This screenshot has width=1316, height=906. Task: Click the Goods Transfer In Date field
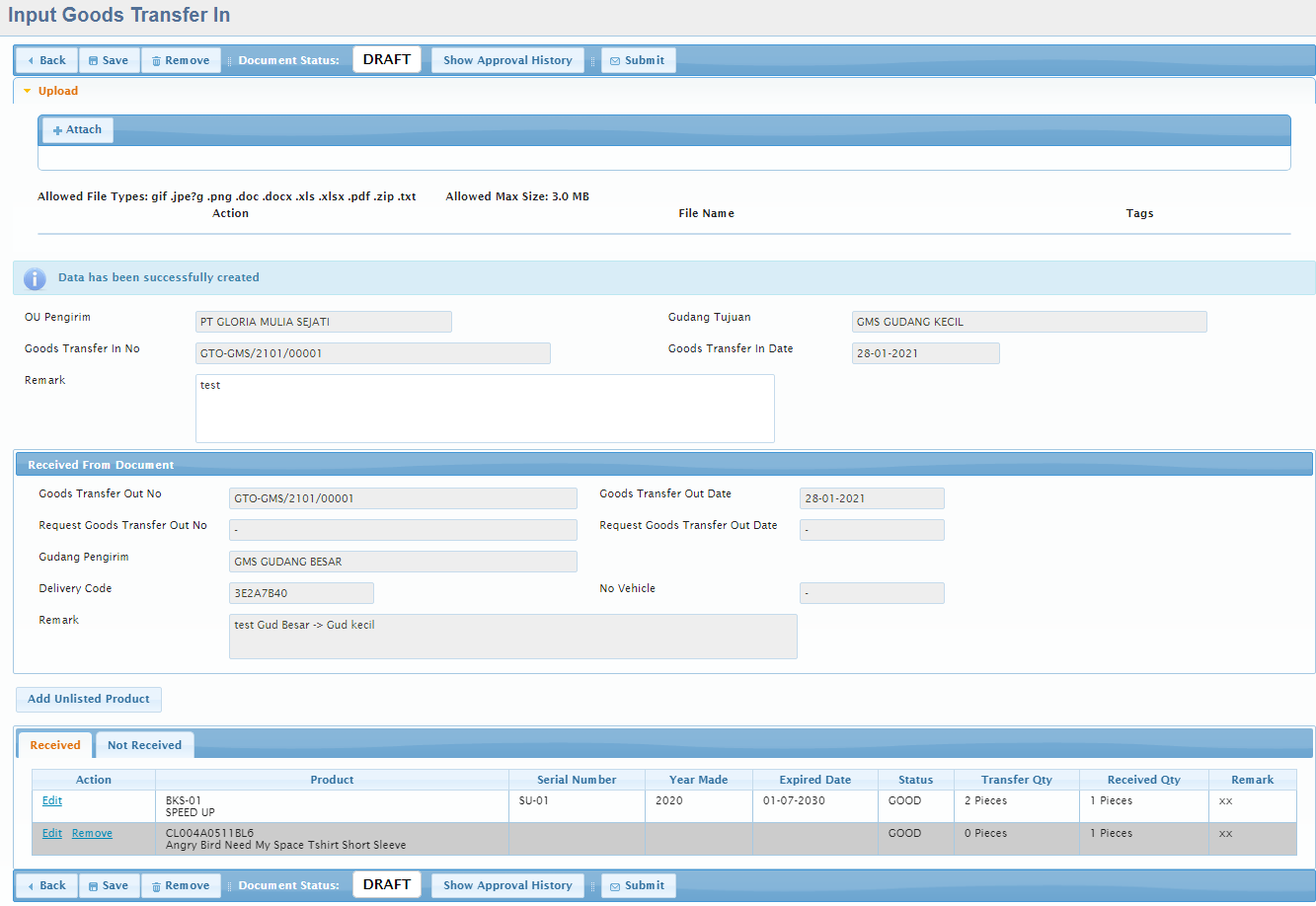pos(926,353)
